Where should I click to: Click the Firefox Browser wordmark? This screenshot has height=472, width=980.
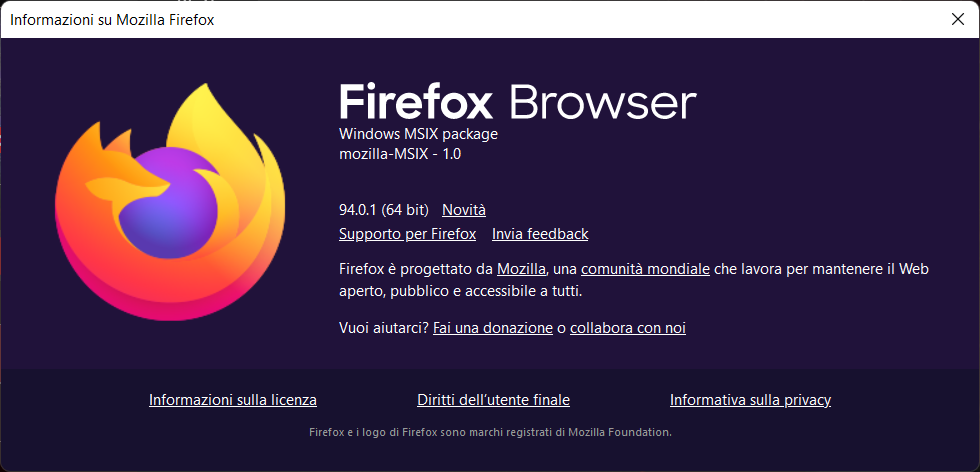point(518,102)
